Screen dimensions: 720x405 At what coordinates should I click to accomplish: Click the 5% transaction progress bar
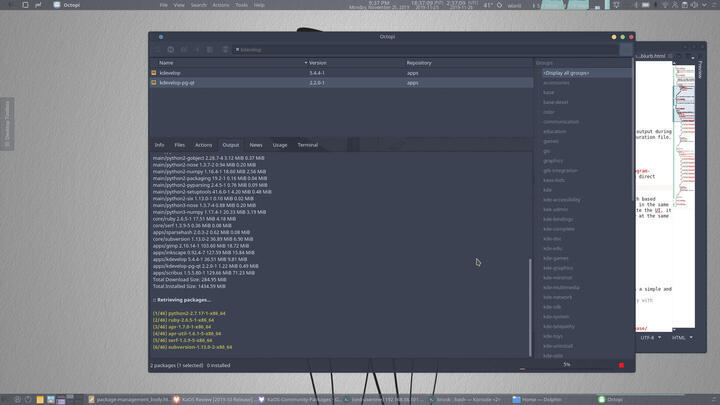pos(567,365)
